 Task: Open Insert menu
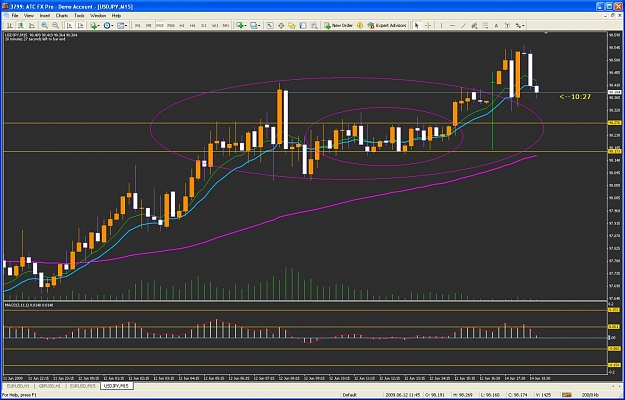45,16
